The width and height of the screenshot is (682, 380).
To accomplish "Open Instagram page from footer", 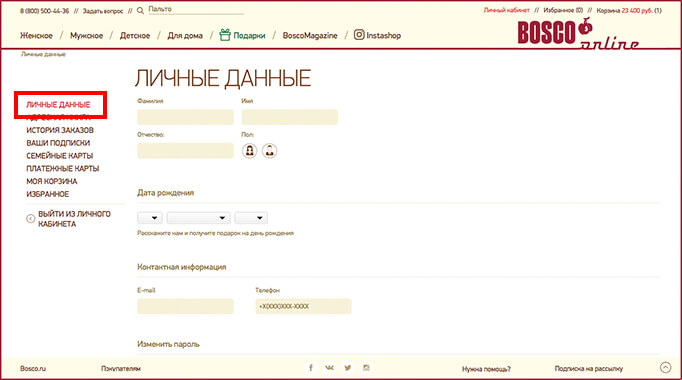I will (x=366, y=368).
